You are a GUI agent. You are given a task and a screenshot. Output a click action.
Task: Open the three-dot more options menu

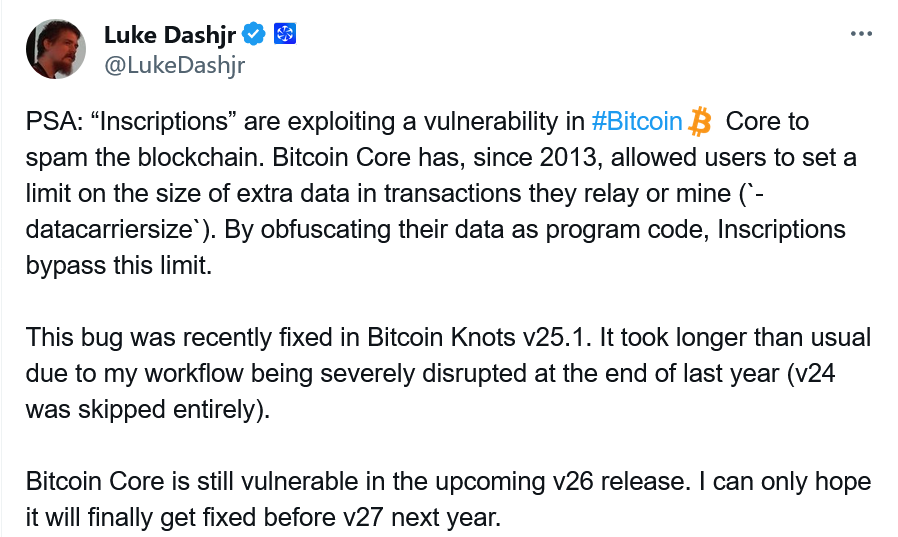tap(861, 34)
